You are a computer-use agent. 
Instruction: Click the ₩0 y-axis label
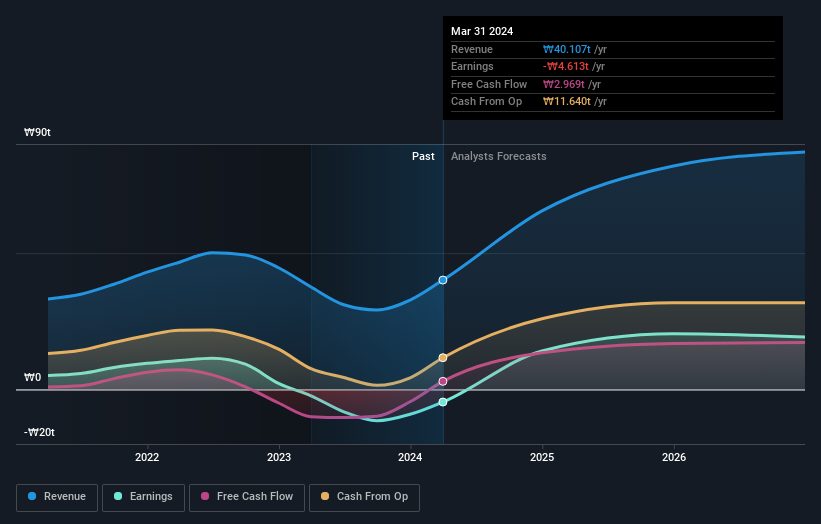click(x=32, y=377)
